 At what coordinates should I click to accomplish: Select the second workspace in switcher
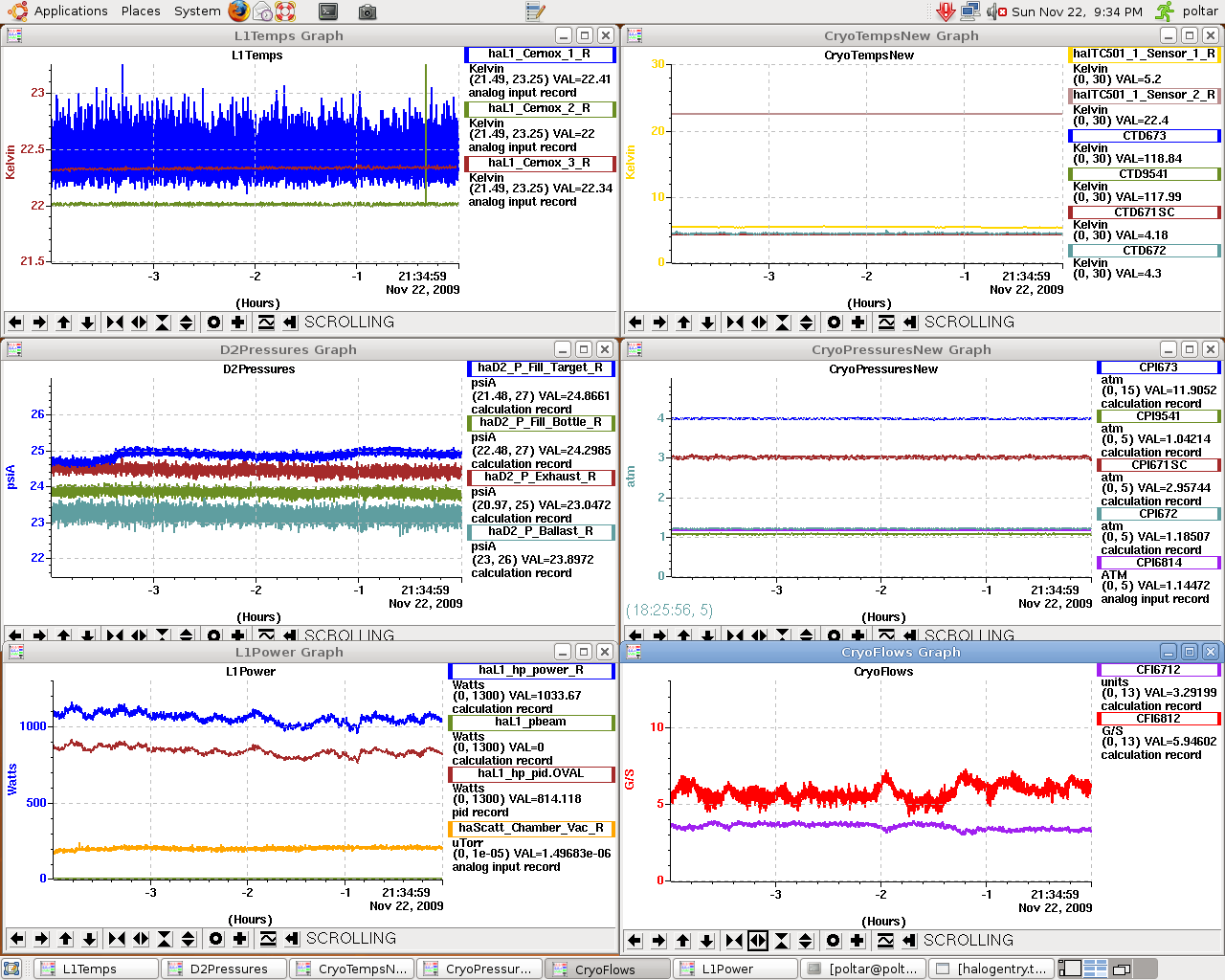coord(1096,969)
